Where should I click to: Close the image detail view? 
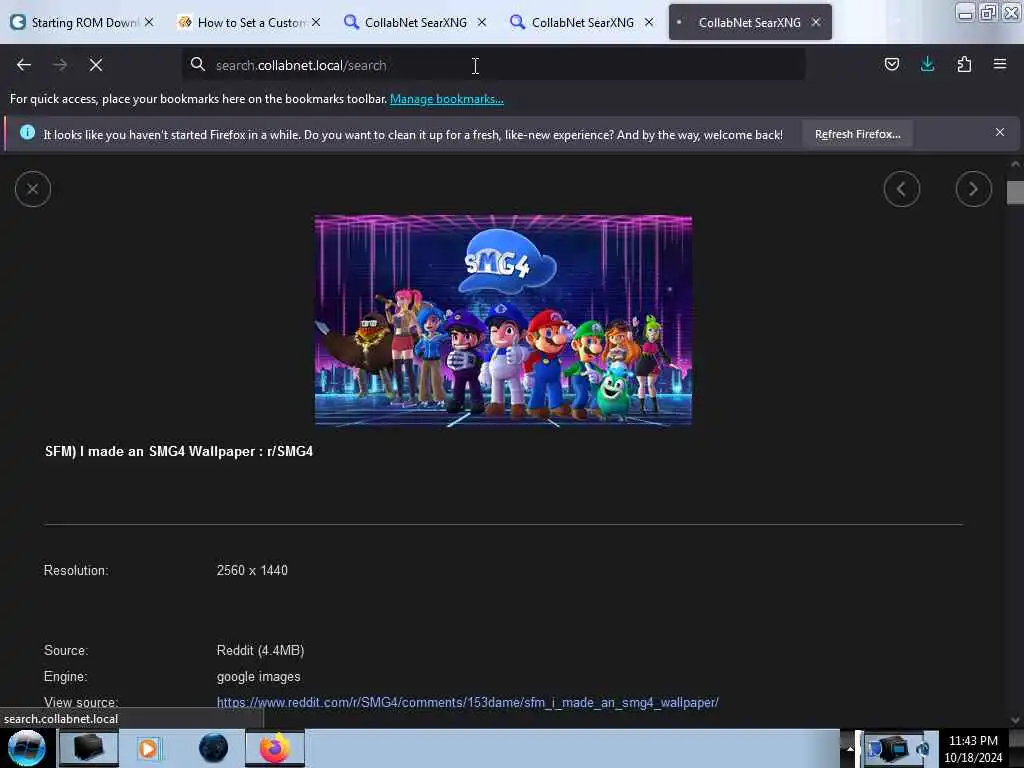coord(33,189)
